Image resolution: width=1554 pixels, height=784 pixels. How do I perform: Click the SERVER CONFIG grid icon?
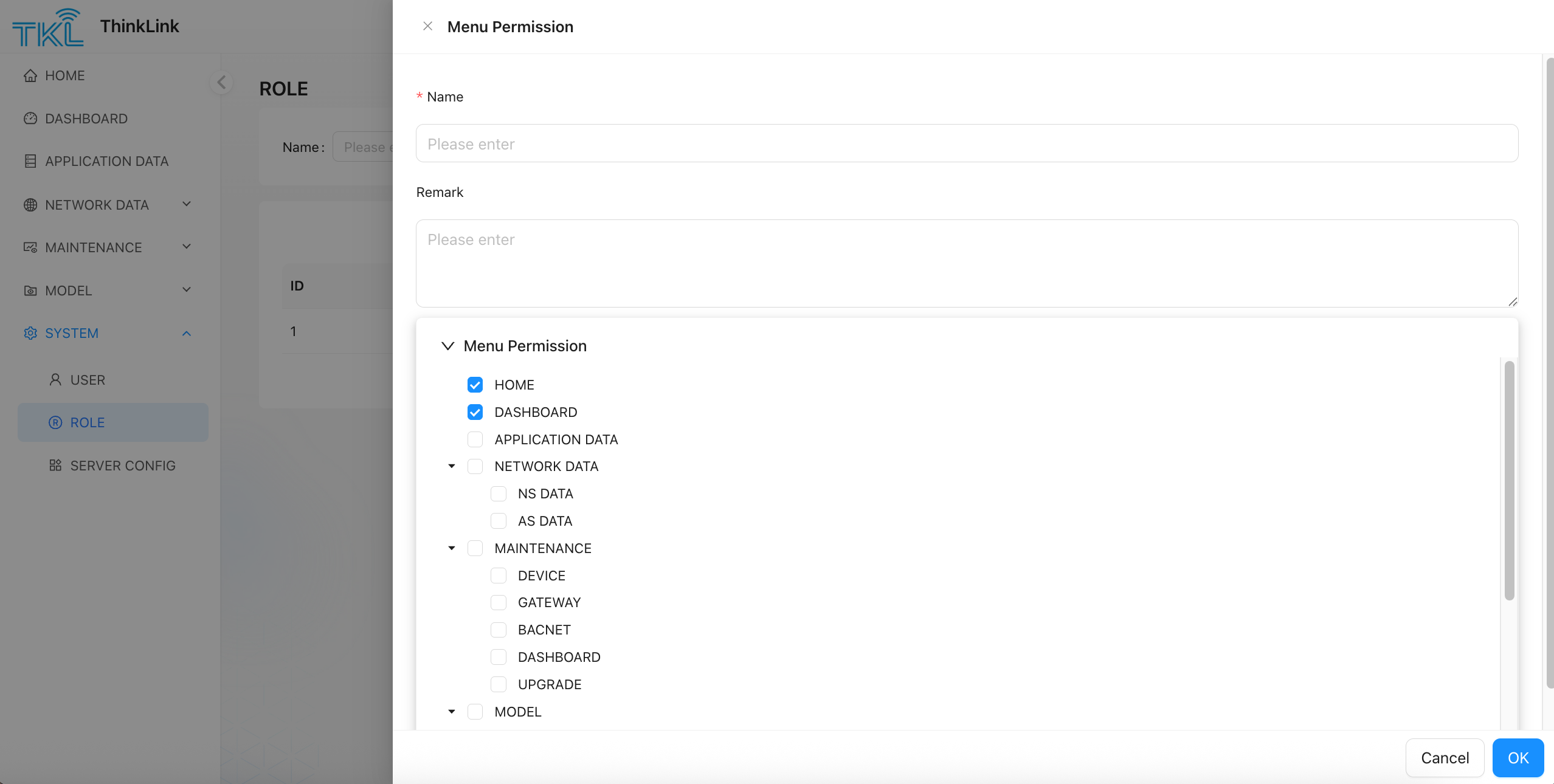[x=55, y=466]
